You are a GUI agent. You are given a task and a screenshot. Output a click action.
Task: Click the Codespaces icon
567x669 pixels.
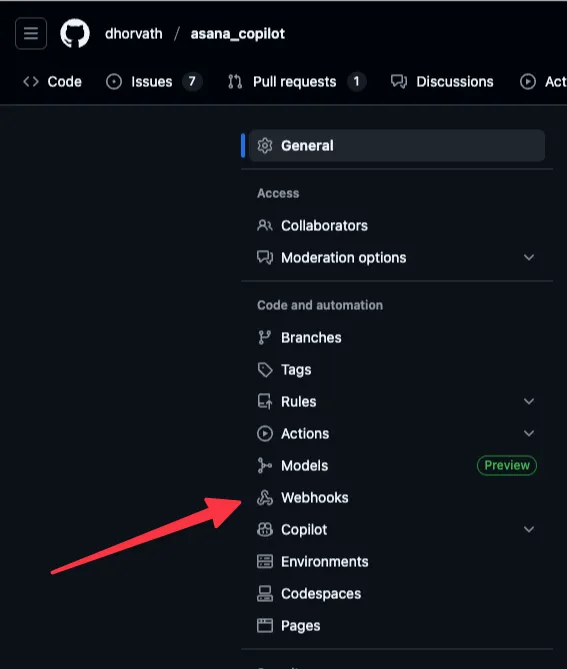coord(265,593)
